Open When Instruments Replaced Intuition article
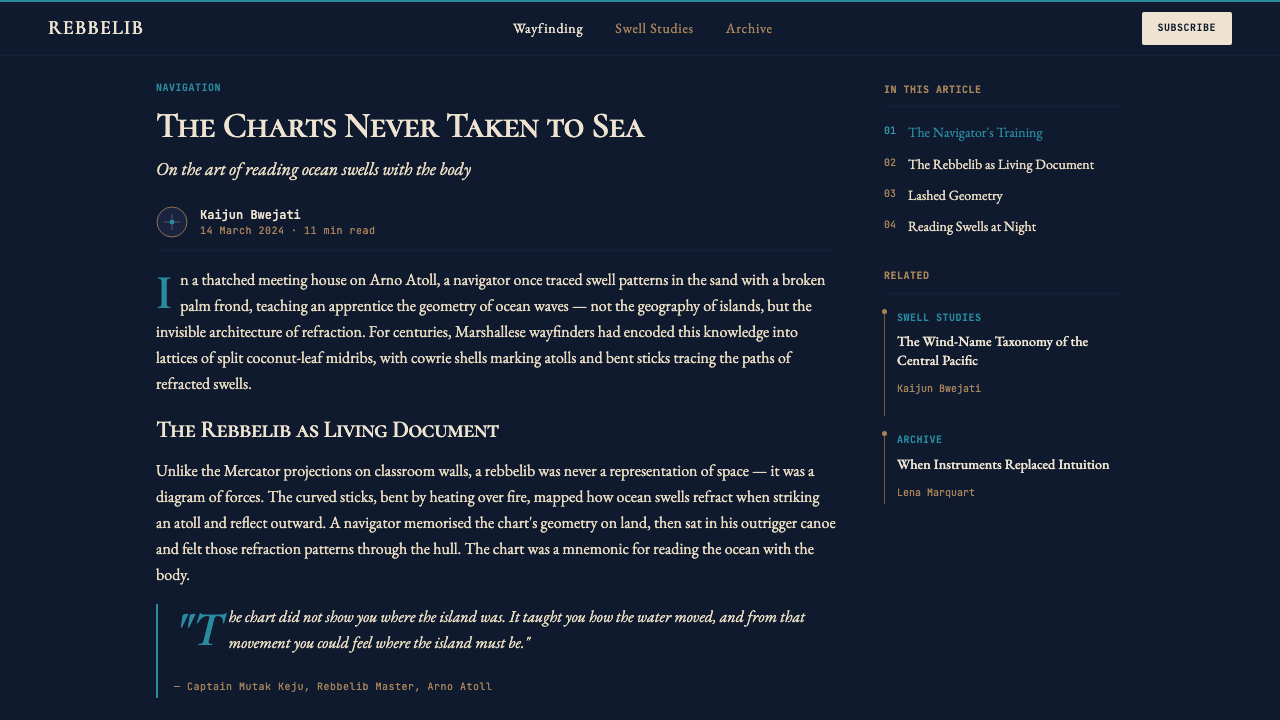Image resolution: width=1280 pixels, height=720 pixels. 1003,464
